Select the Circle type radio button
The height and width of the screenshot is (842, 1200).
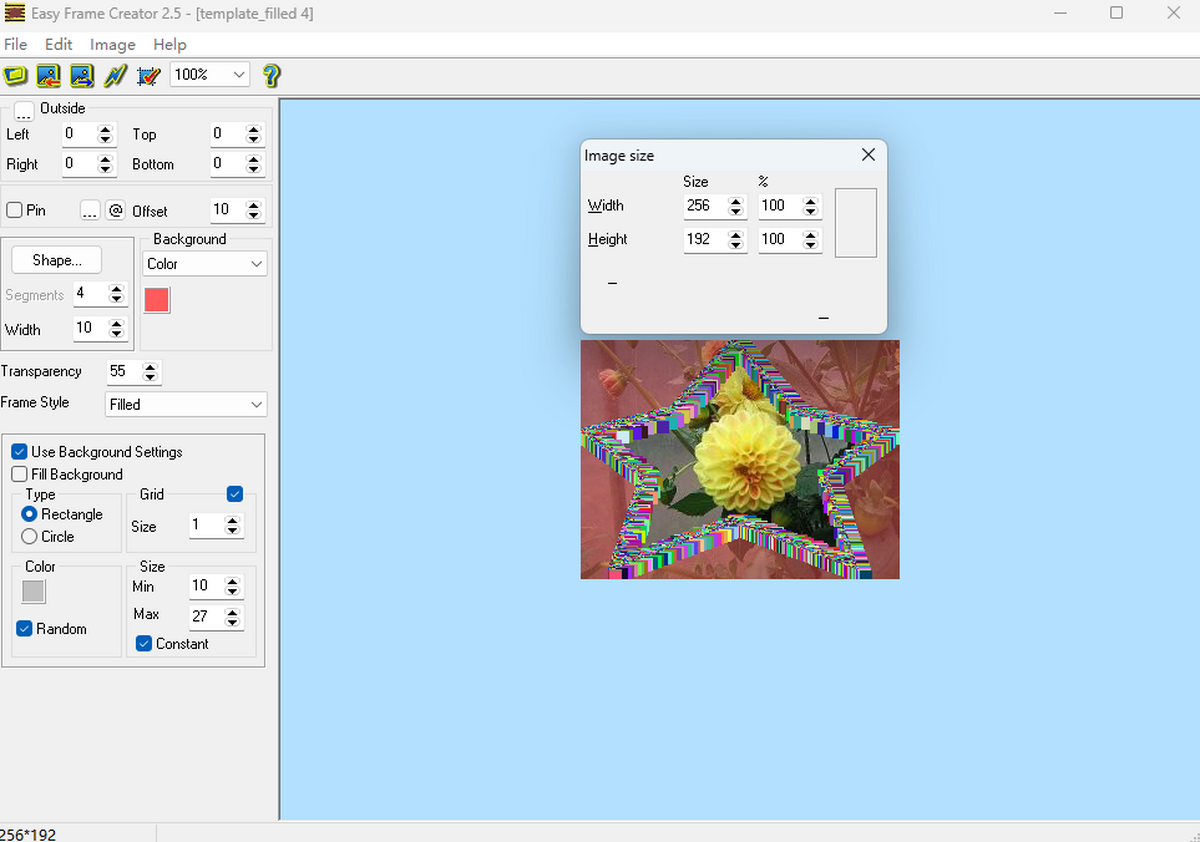(29, 536)
